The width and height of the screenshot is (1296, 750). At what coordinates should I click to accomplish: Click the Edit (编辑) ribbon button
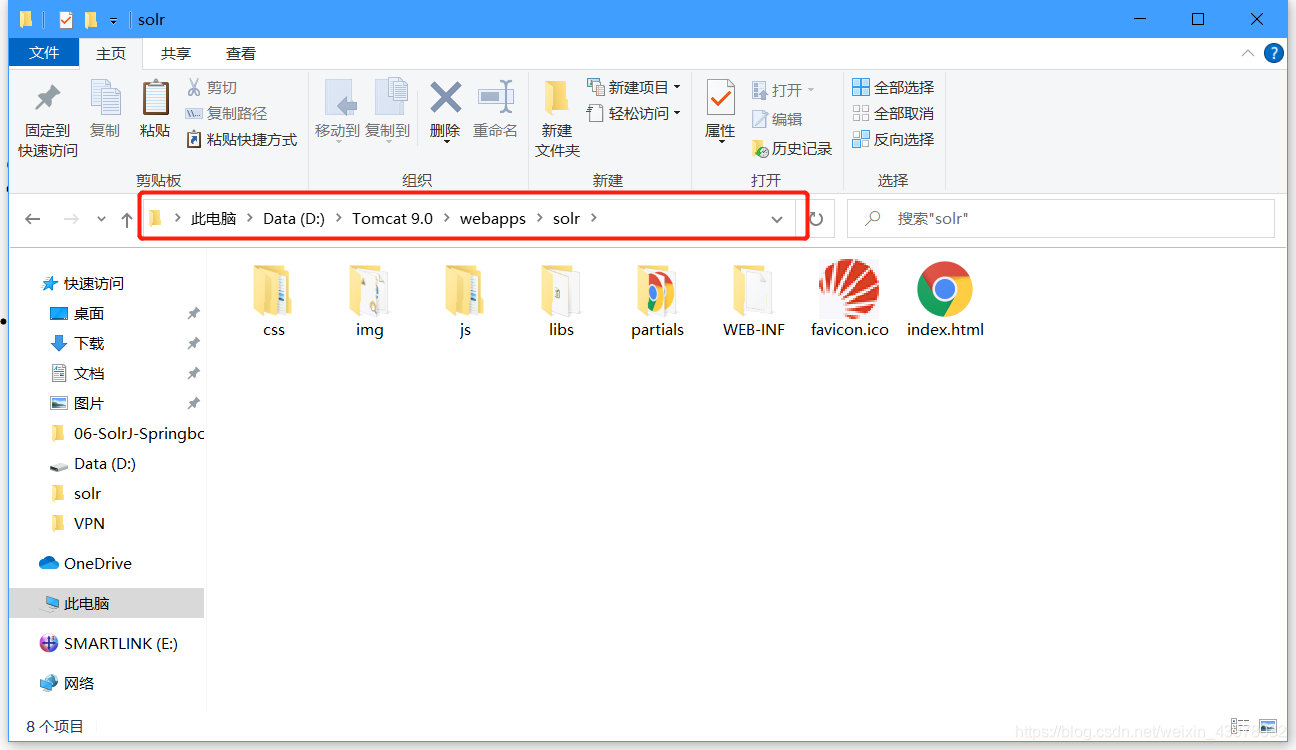pyautogui.click(x=777, y=119)
